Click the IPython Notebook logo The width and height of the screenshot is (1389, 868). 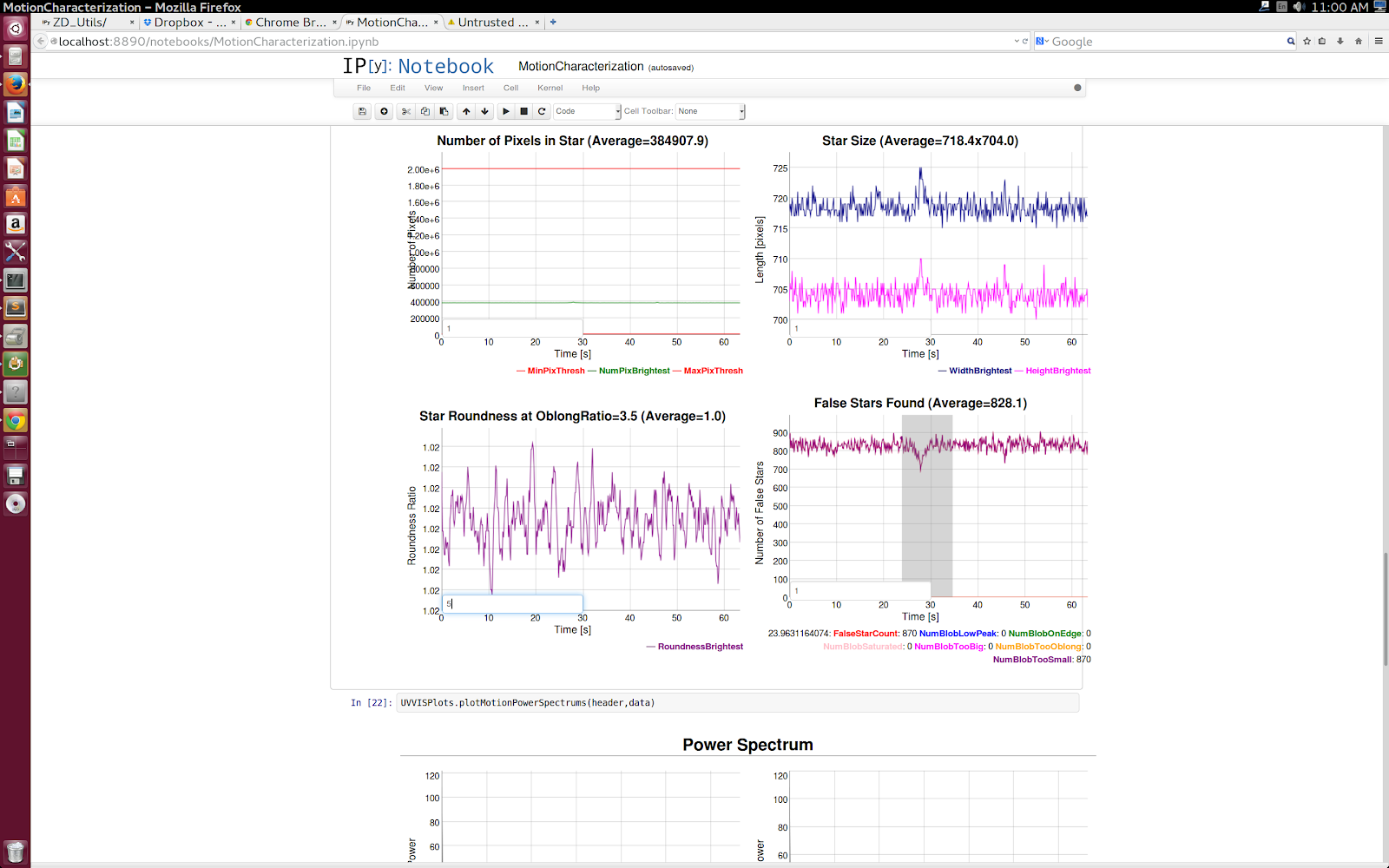point(418,66)
